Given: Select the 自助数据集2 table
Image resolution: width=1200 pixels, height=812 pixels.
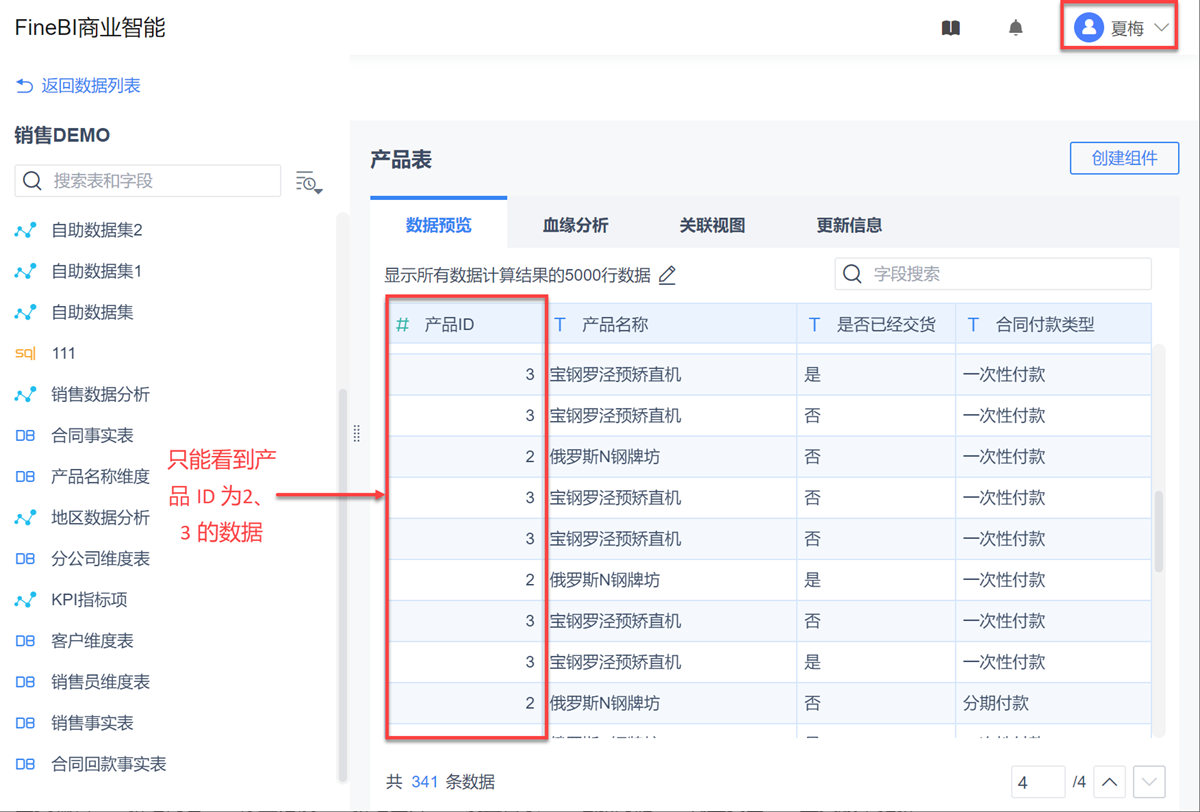Looking at the screenshot, I should click(x=97, y=230).
